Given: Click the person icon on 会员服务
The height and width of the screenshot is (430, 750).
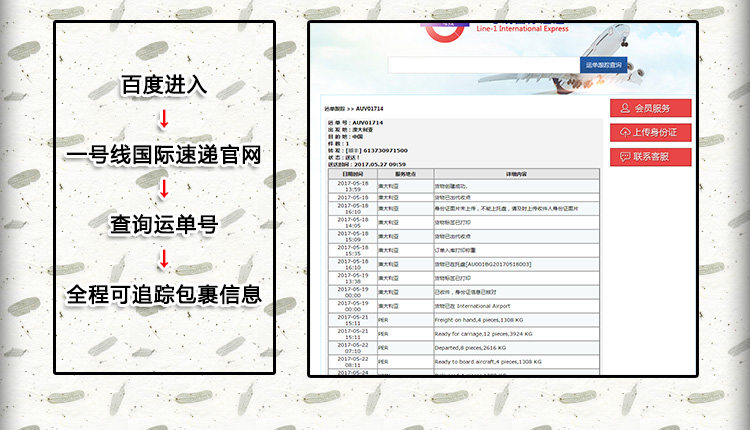Looking at the screenshot, I should click(x=625, y=108).
